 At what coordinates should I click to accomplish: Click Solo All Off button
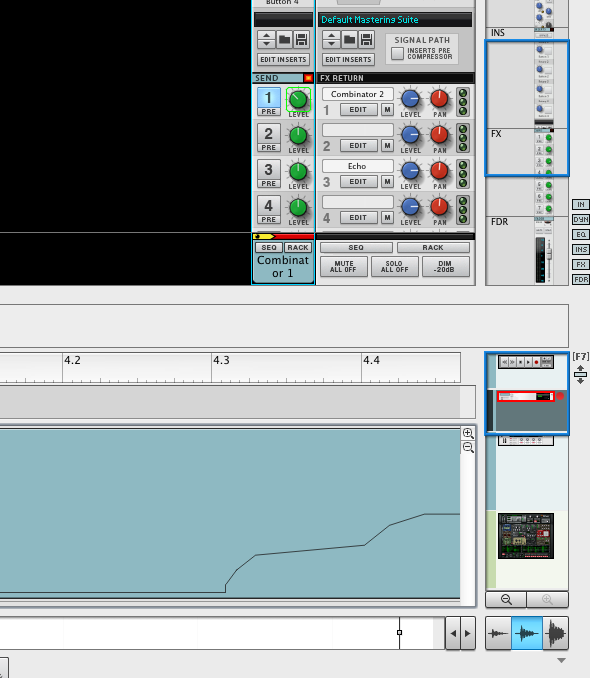pos(394,266)
